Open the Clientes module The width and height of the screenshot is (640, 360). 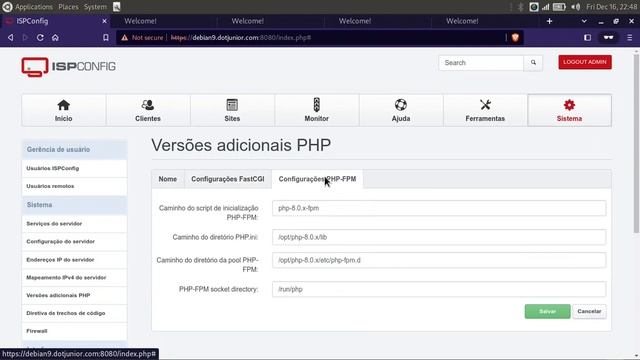[x=148, y=110]
